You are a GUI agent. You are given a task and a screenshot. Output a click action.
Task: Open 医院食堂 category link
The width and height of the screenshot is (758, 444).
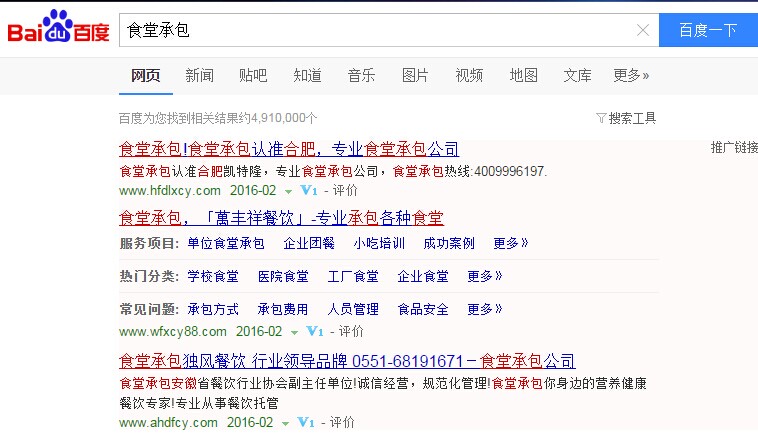tap(283, 276)
